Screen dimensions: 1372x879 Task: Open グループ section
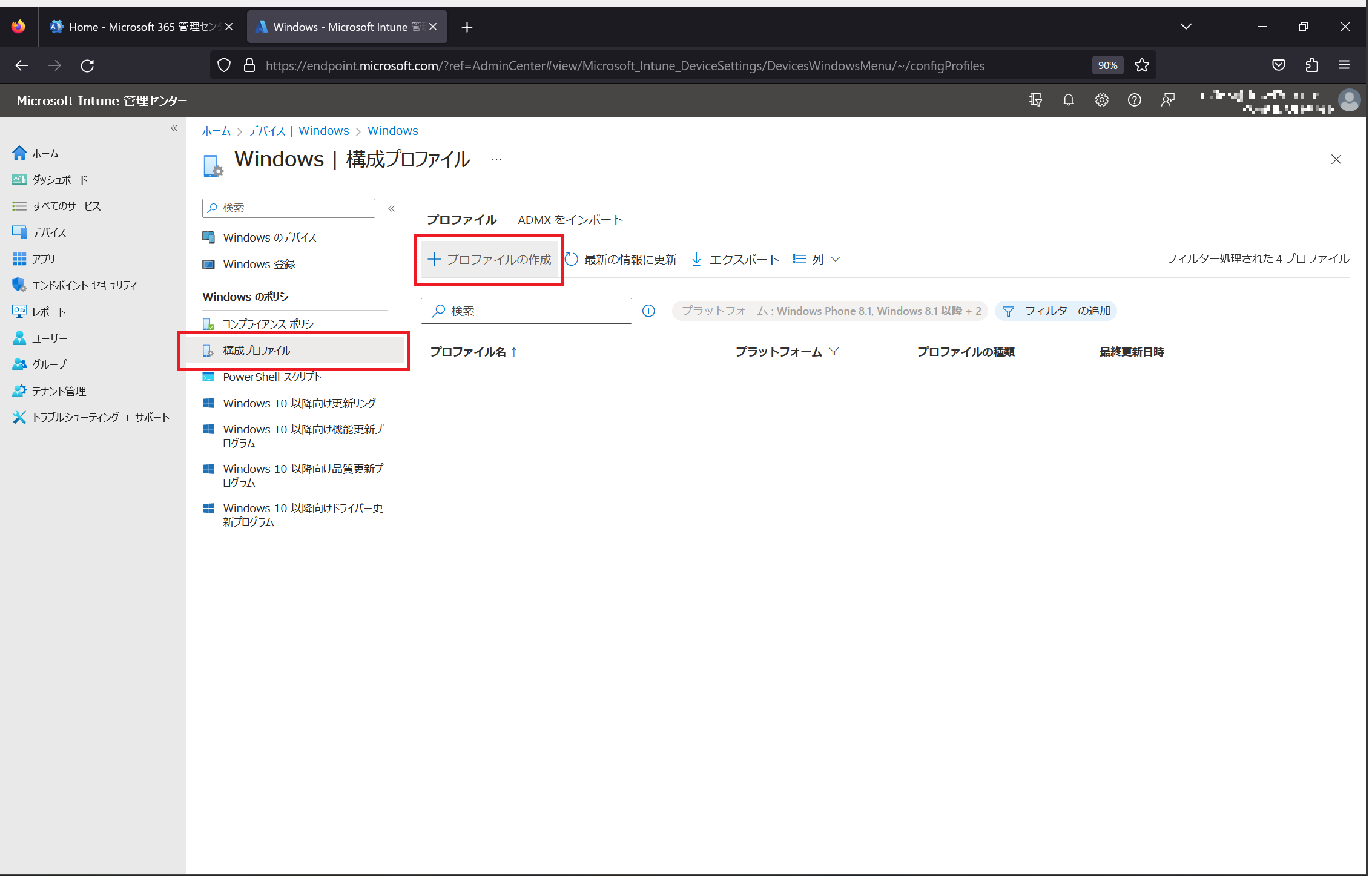pyautogui.click(x=40, y=365)
